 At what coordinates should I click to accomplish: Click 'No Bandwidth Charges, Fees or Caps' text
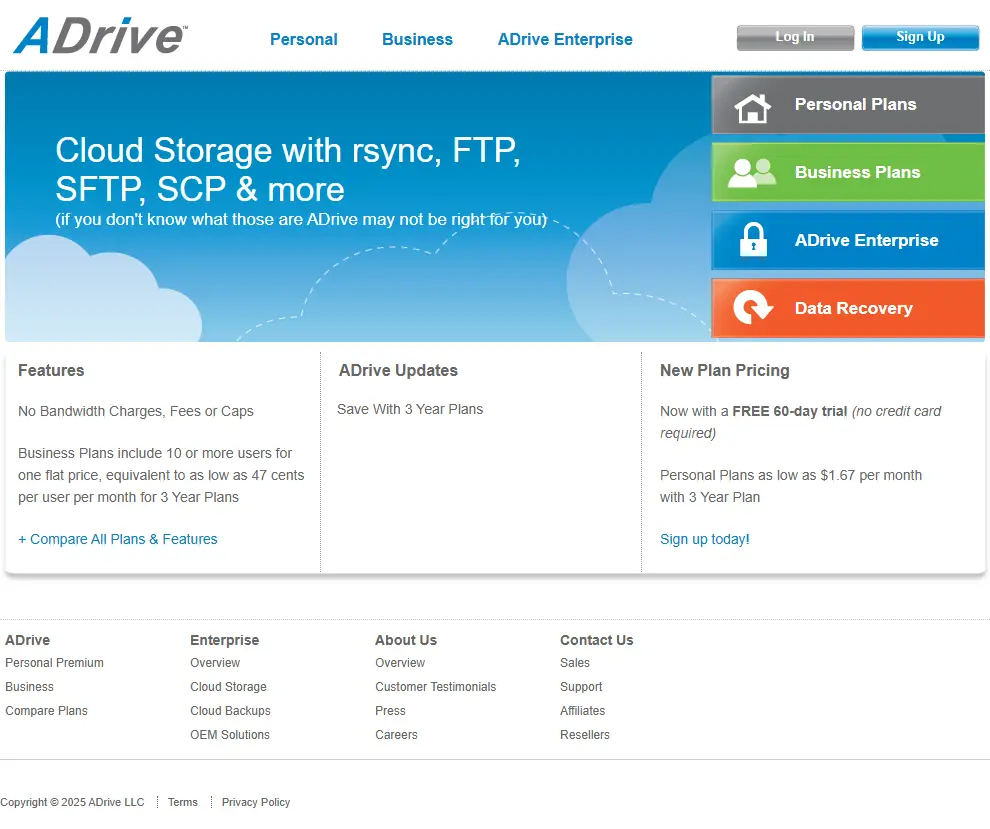tap(136, 412)
